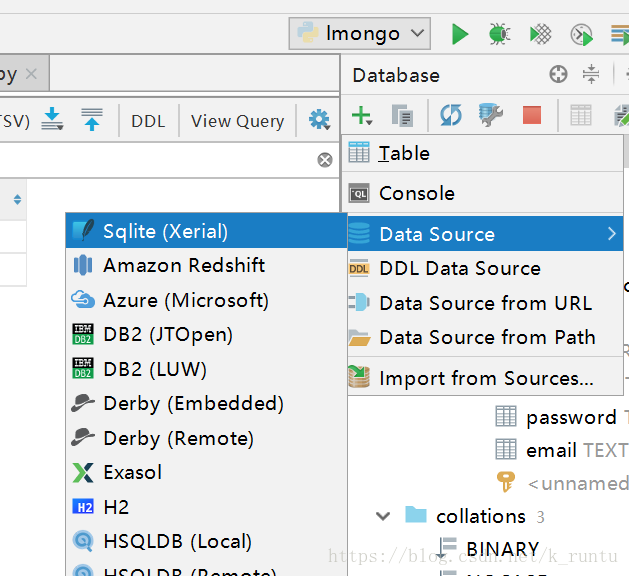The width and height of the screenshot is (629, 576).
Task: Click the column sort arrows in the table header
Action: (17, 199)
